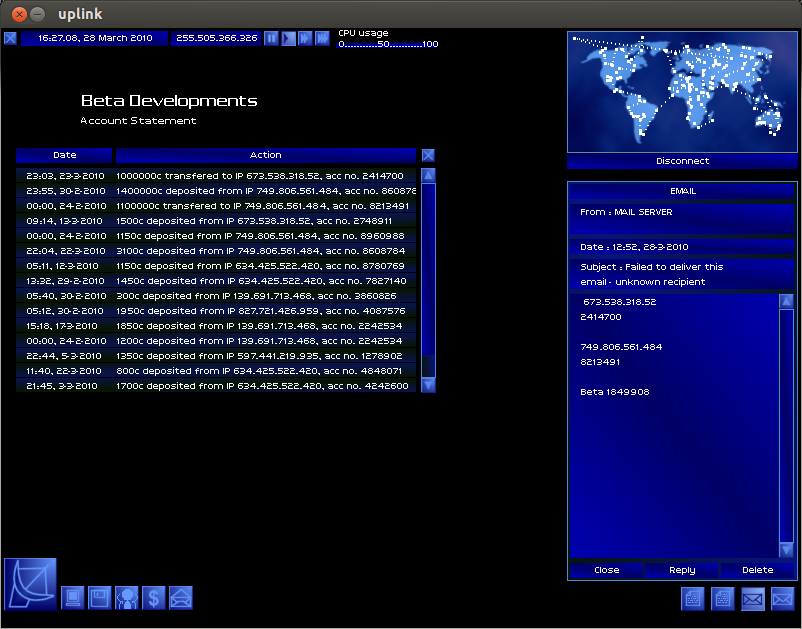Select the 1500c deposited row

click(216, 221)
